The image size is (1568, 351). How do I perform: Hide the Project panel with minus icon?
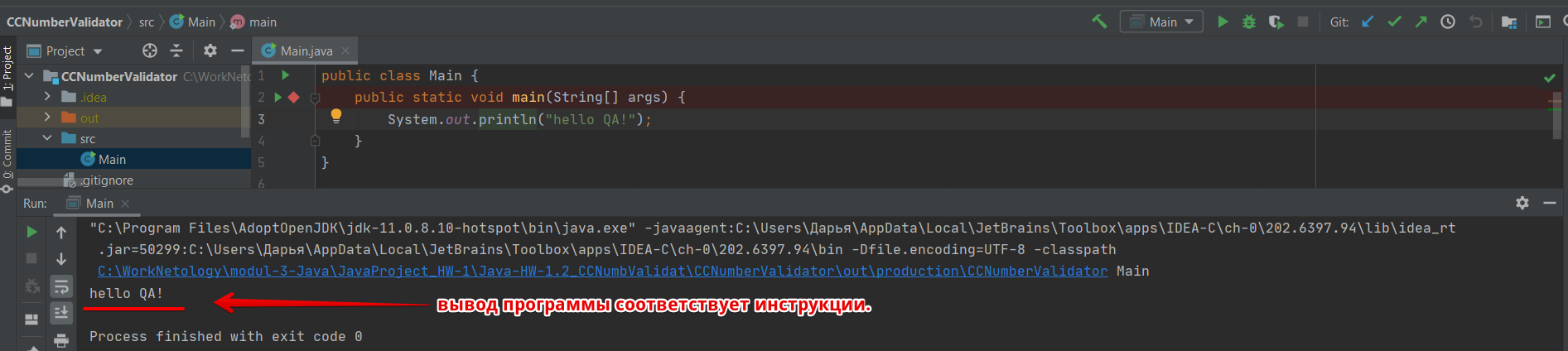coord(237,50)
